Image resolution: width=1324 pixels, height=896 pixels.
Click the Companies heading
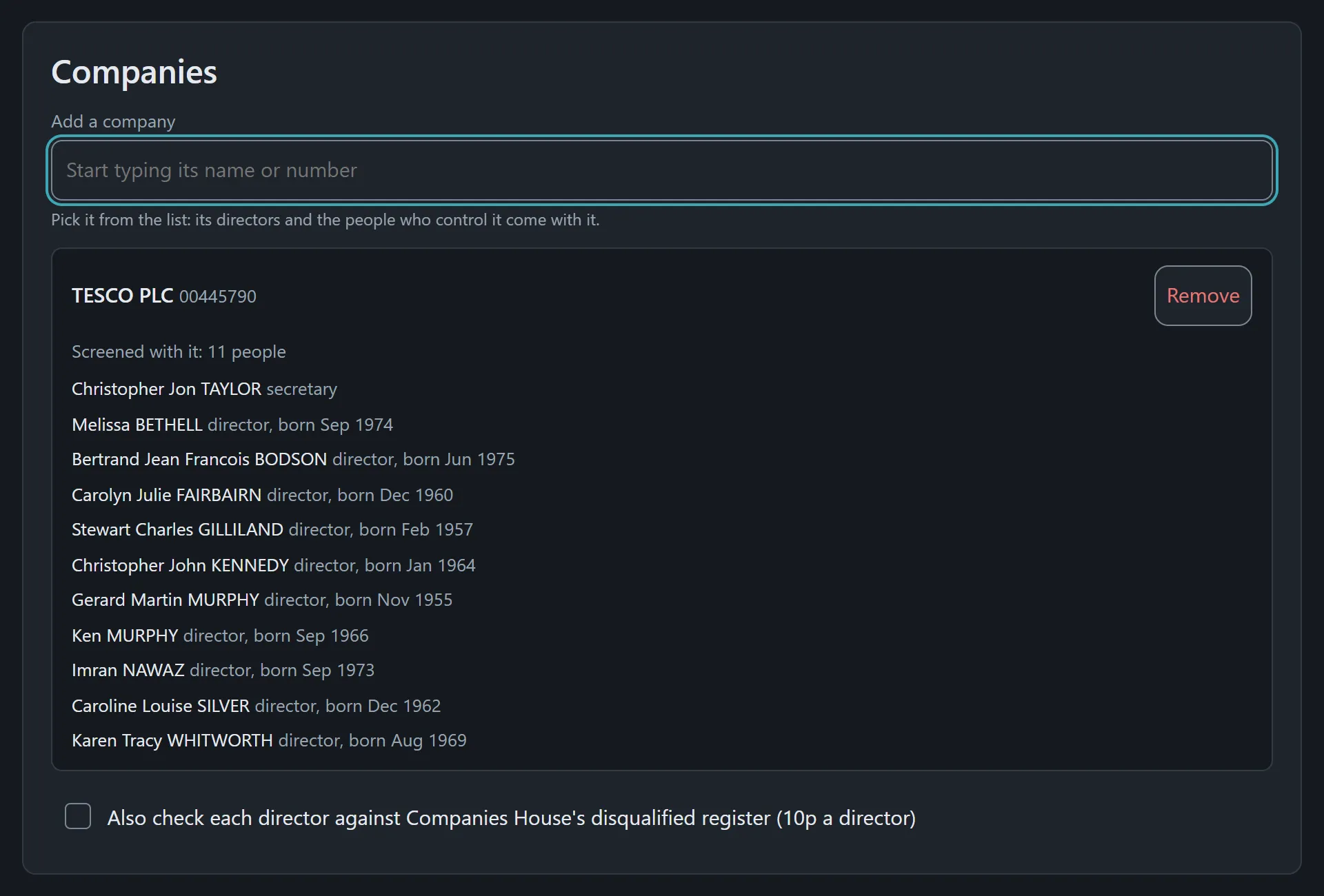tap(134, 72)
